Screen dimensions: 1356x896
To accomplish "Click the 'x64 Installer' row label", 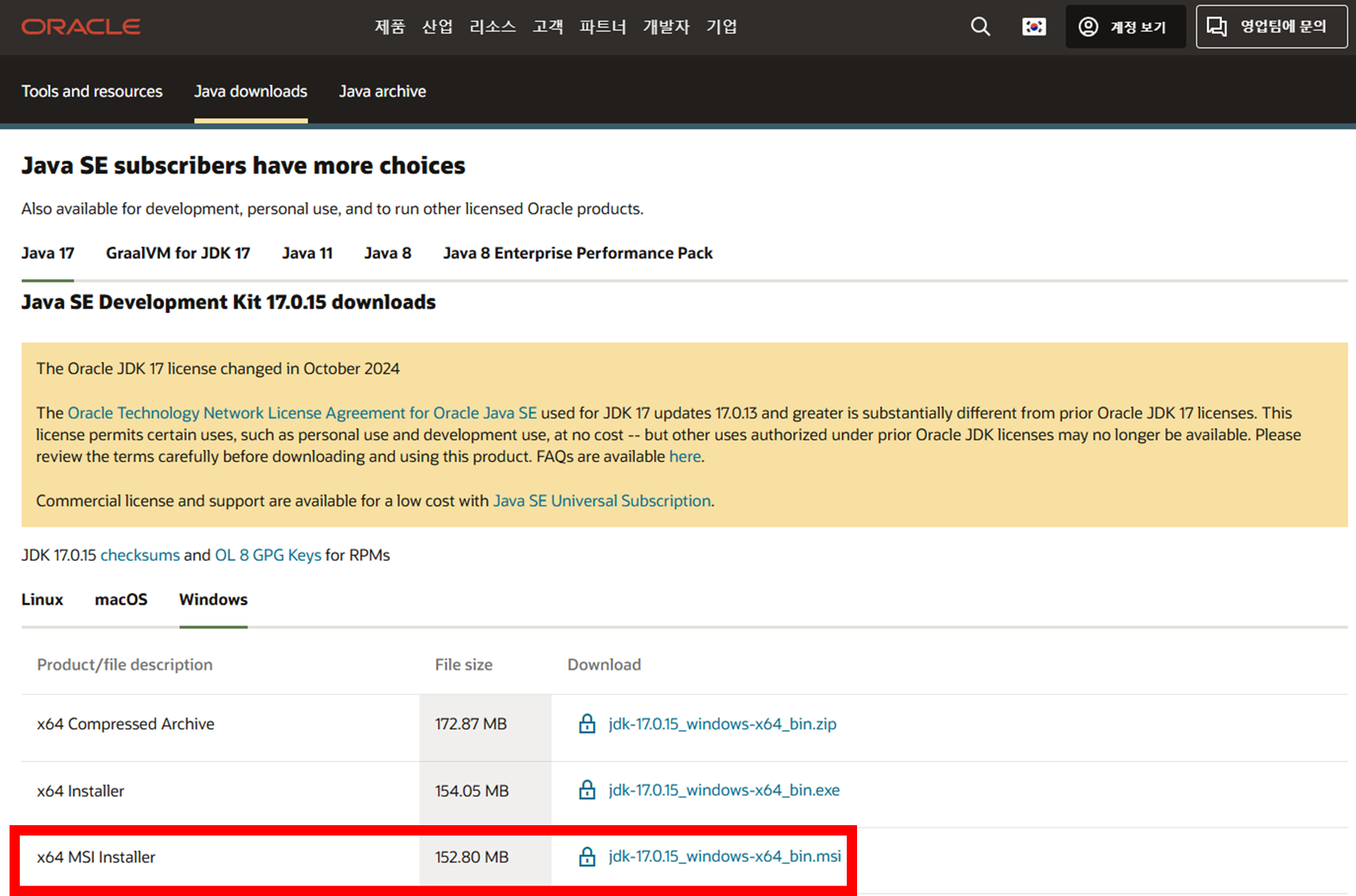I will tap(80, 791).
